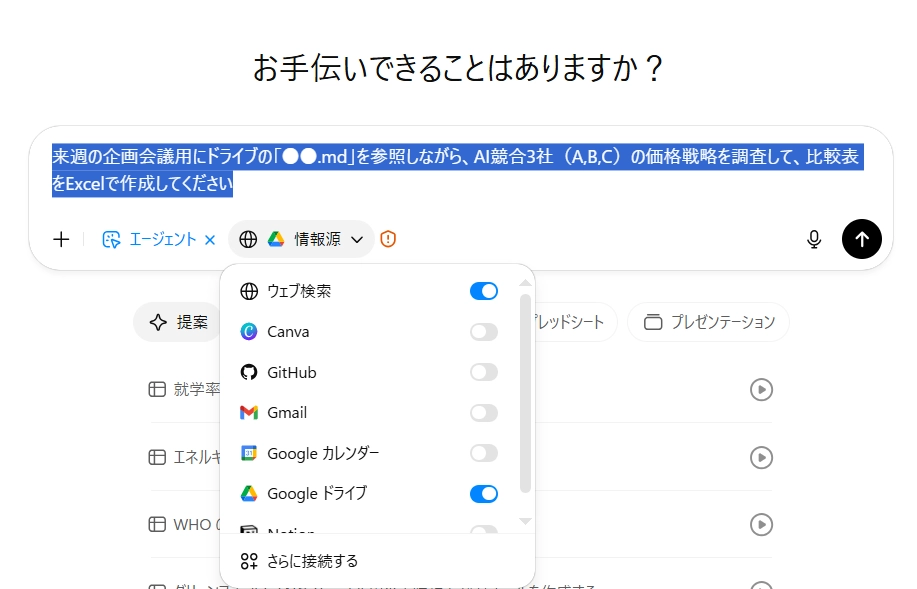Click the Gmail logo icon

pyautogui.click(x=249, y=413)
